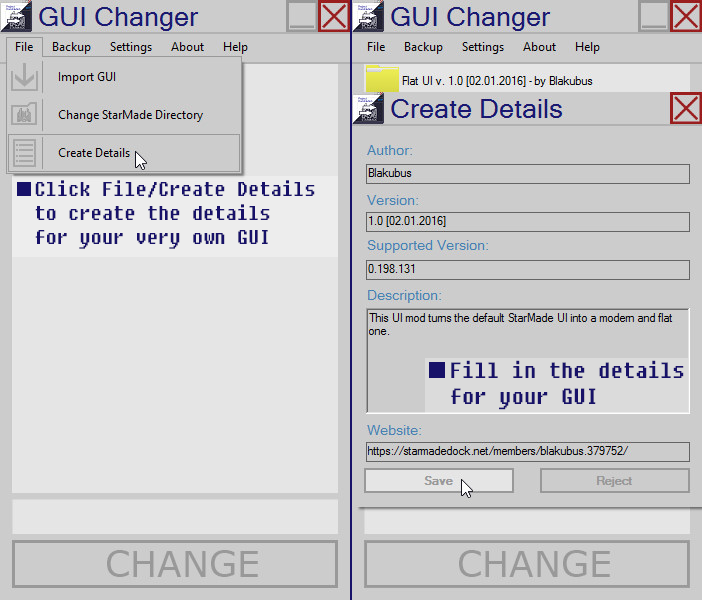Viewport: 702px width, 600px height.
Task: Click the right window GUI Changer logo
Action: coord(368,16)
